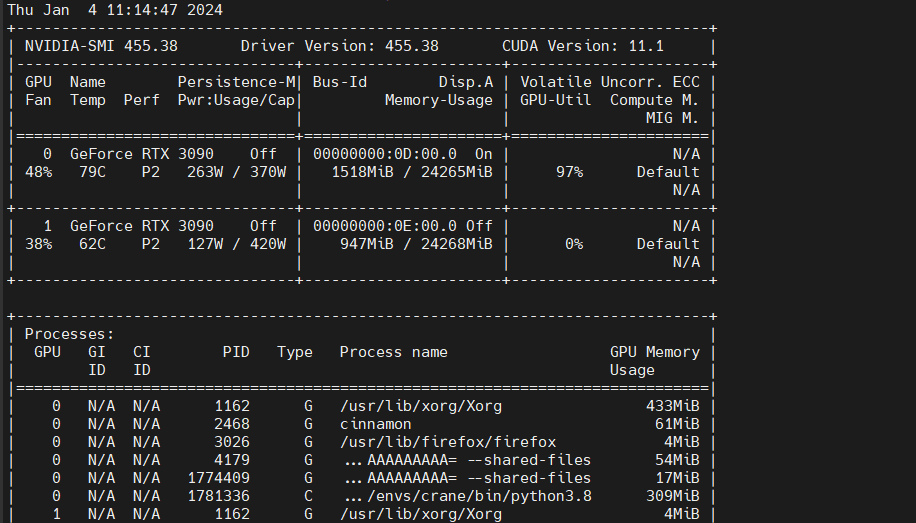Screen dimensions: 916x523
Task: Click the timestamp Thu Jan 4 11:14:47 2024
Action: pyautogui.click(x=115, y=10)
